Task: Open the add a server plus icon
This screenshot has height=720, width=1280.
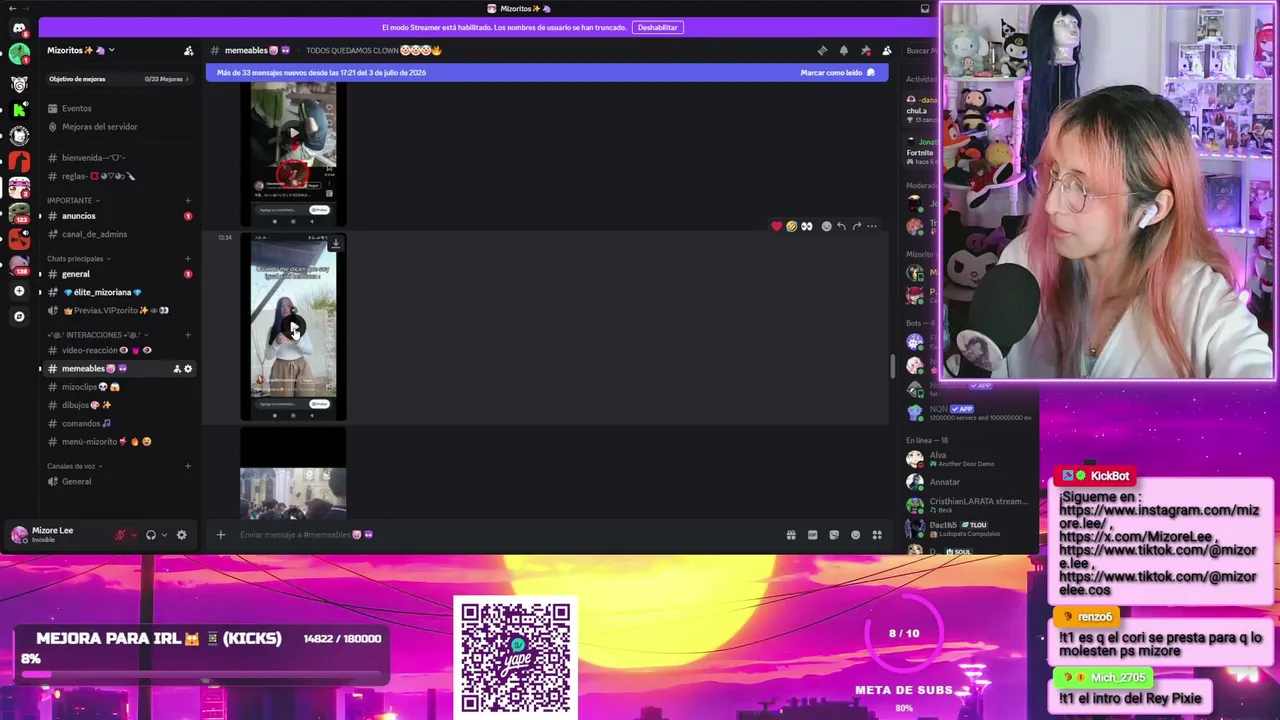Action: (x=19, y=291)
